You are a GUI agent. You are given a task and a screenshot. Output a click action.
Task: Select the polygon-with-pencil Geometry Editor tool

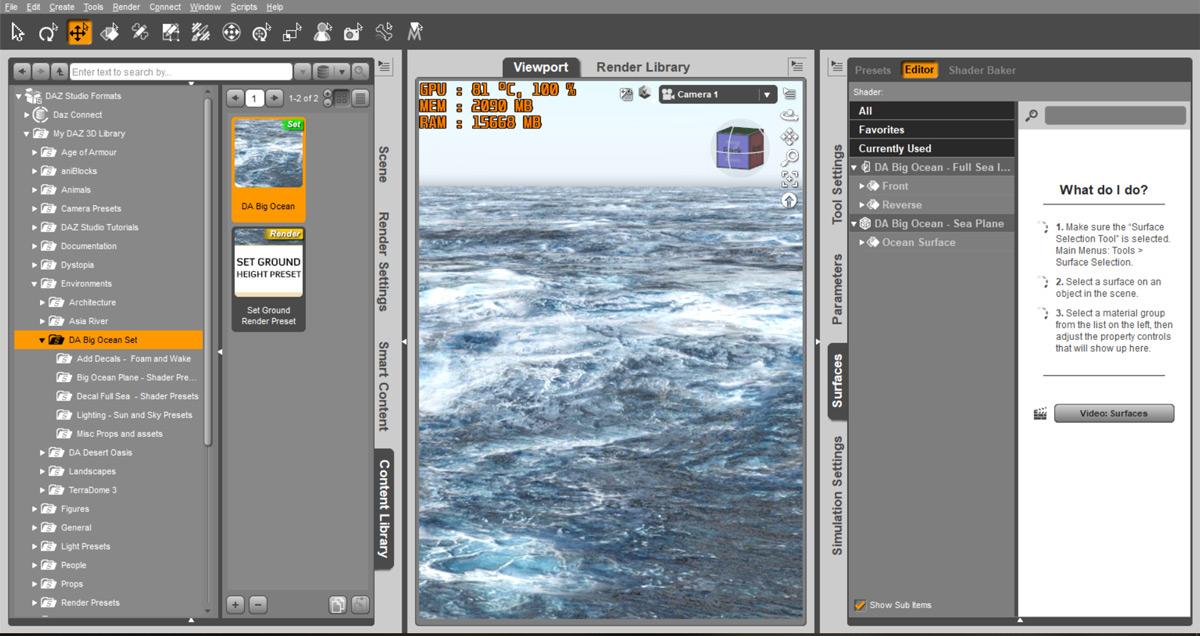point(171,32)
